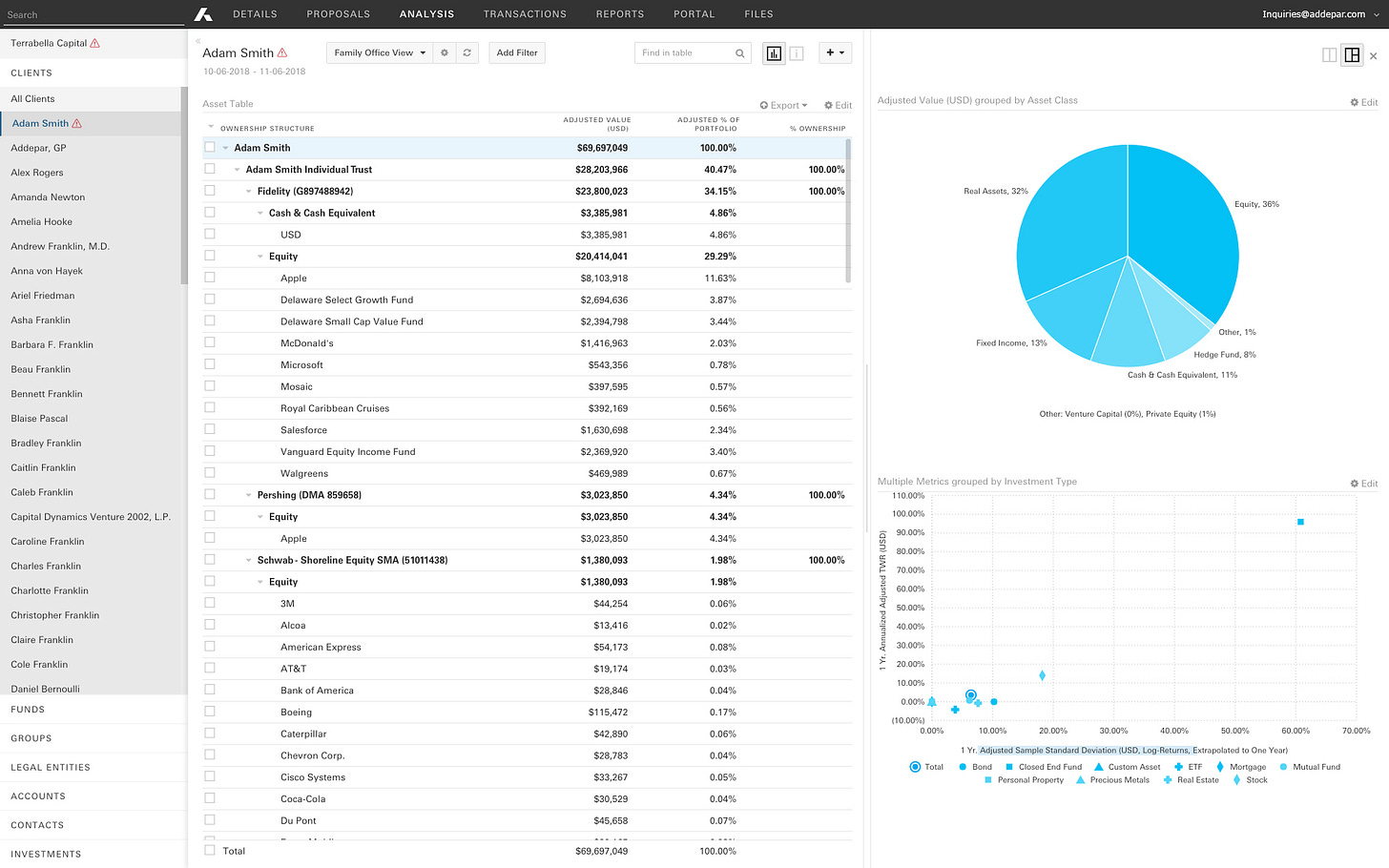
Task: Click Edit gear for the Asset Table
Action: (x=838, y=105)
